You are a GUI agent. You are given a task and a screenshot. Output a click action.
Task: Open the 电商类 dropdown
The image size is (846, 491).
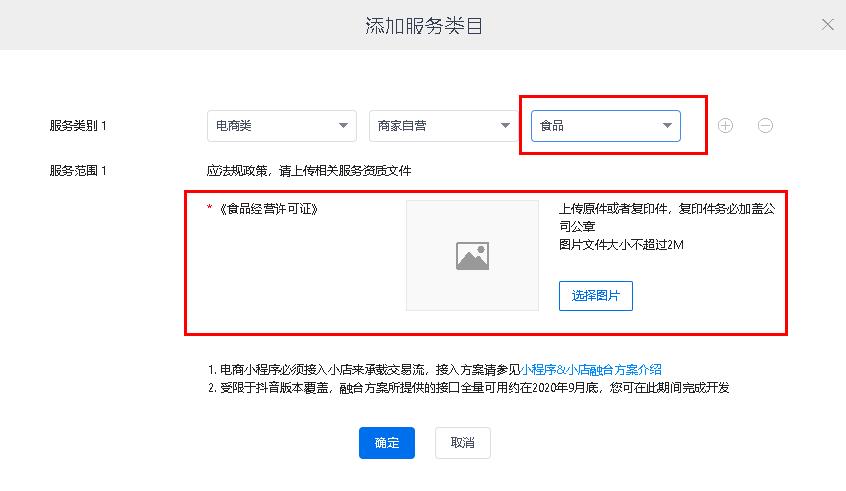(282, 126)
